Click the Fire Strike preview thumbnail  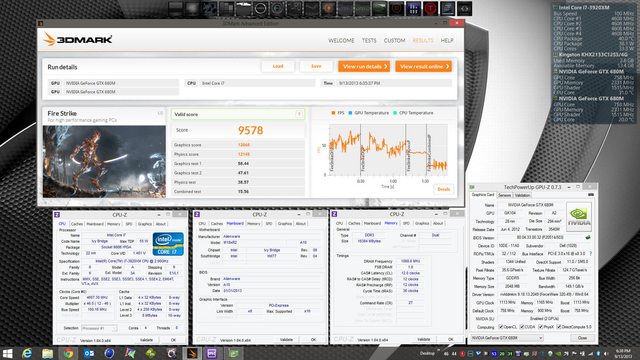coord(104,162)
